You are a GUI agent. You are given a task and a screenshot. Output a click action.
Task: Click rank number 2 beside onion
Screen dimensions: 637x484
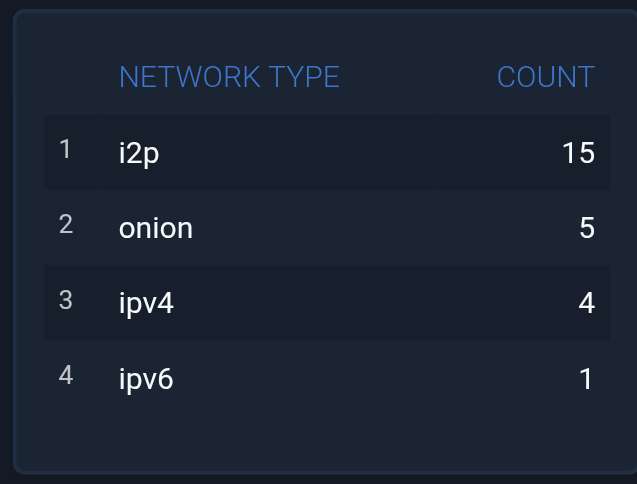click(x=66, y=225)
